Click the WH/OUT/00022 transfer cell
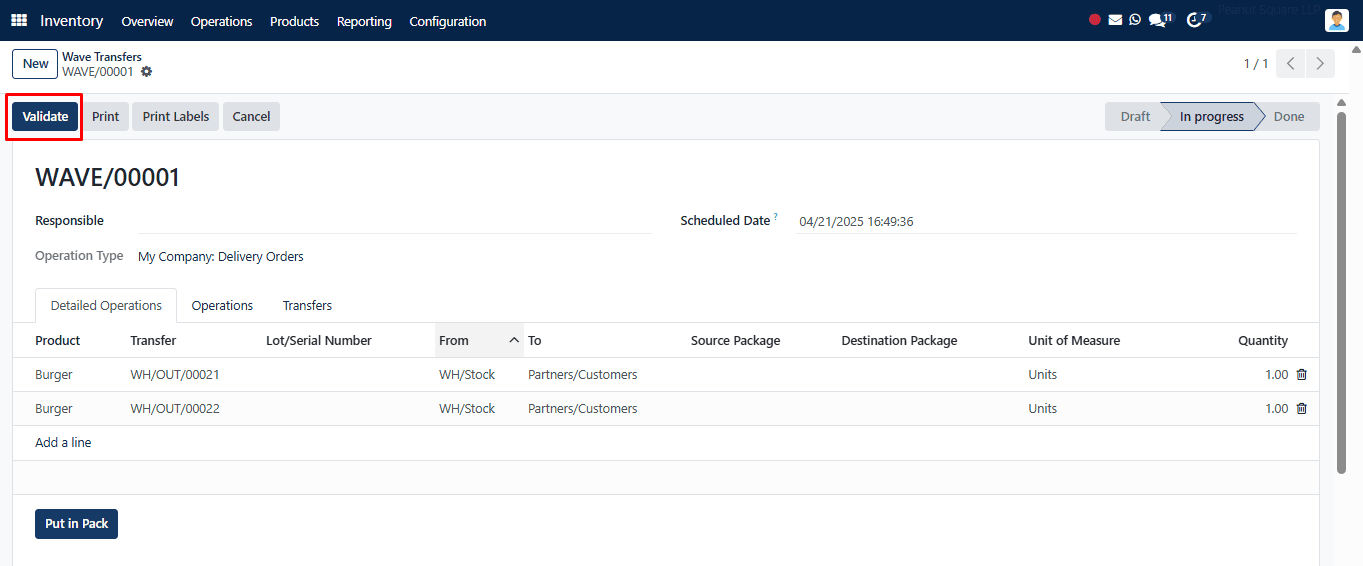The width and height of the screenshot is (1363, 566). click(x=175, y=409)
